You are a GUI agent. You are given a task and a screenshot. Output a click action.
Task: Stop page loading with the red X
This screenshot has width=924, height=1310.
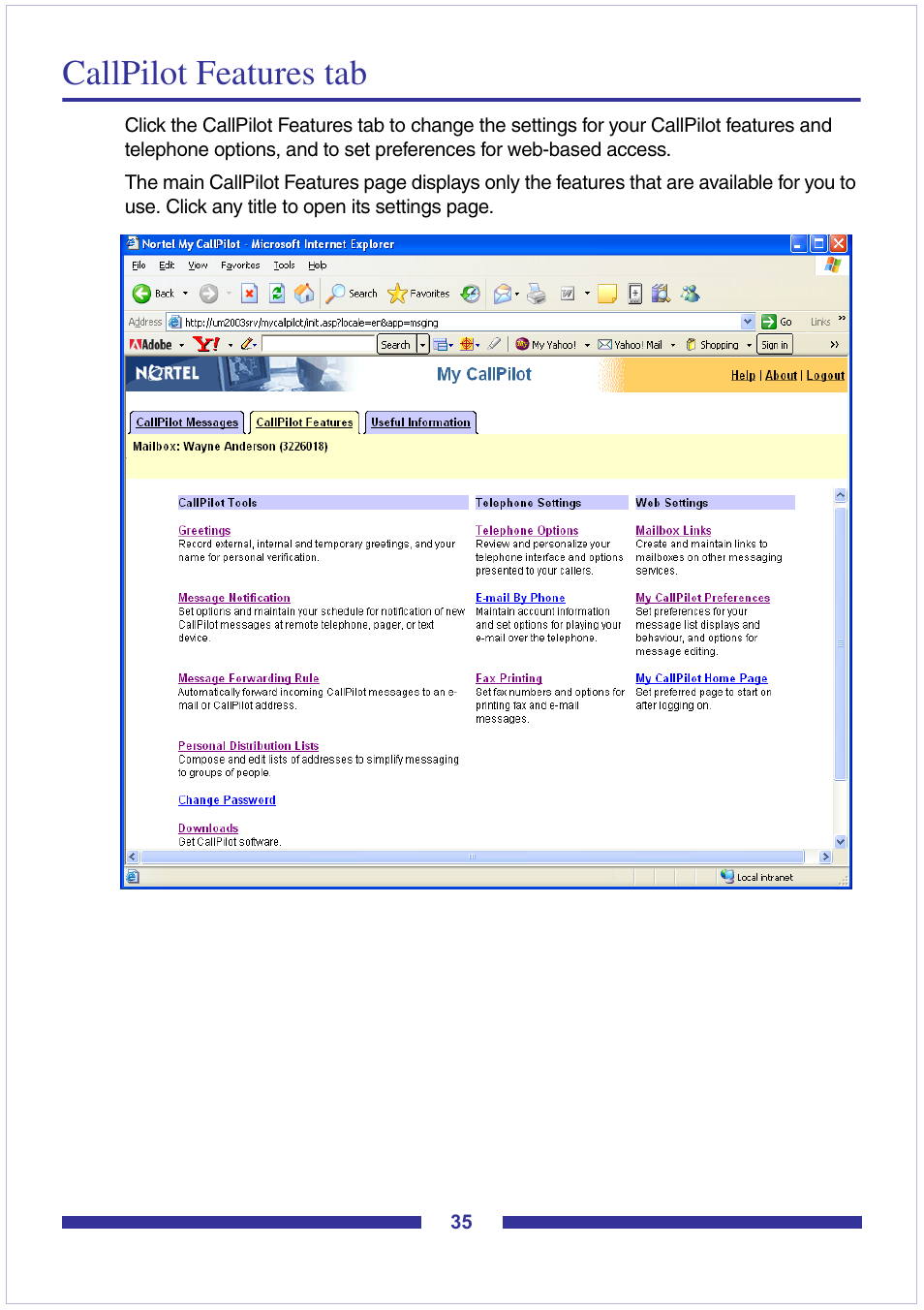coord(249,294)
